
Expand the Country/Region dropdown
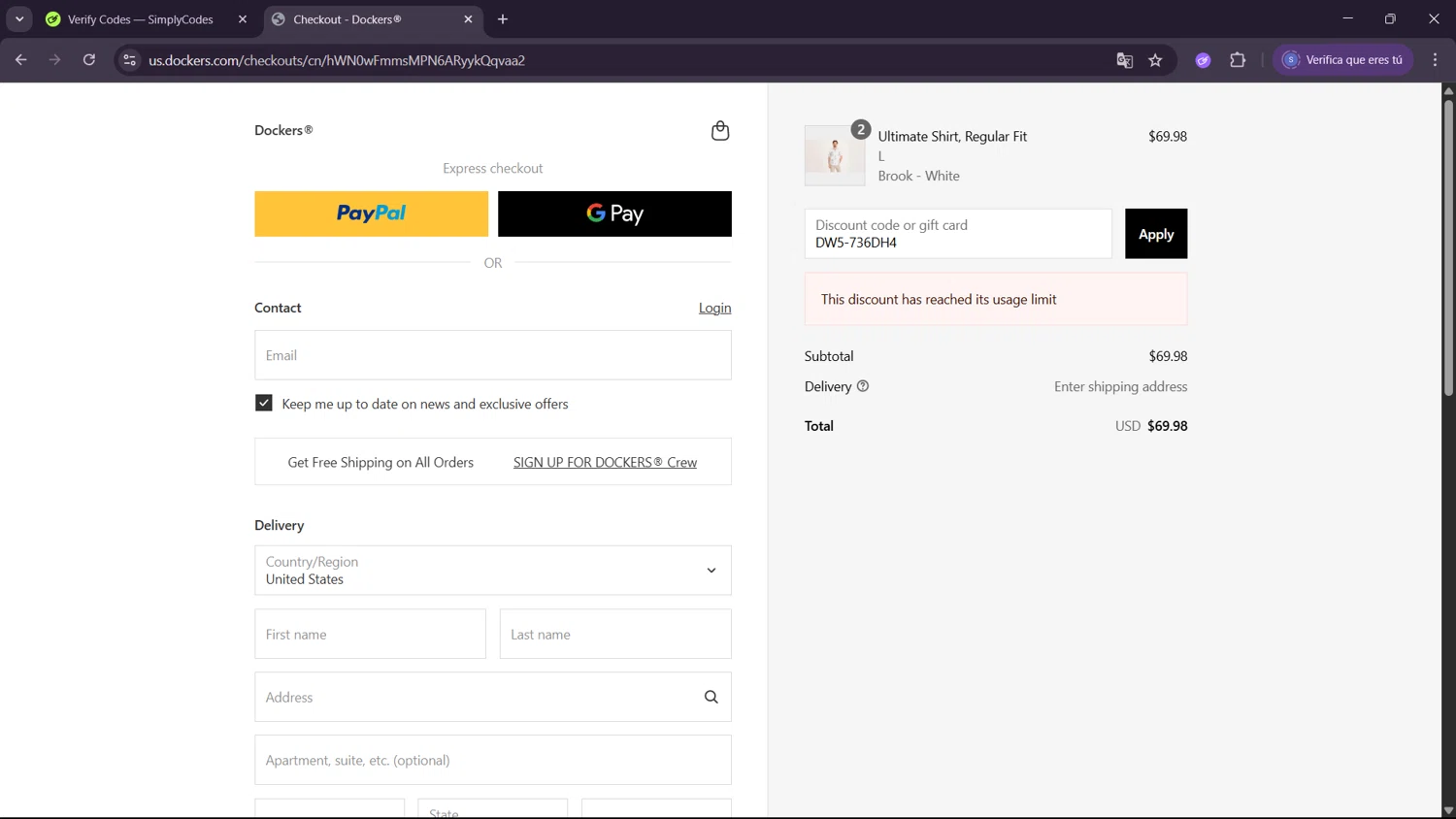(493, 571)
